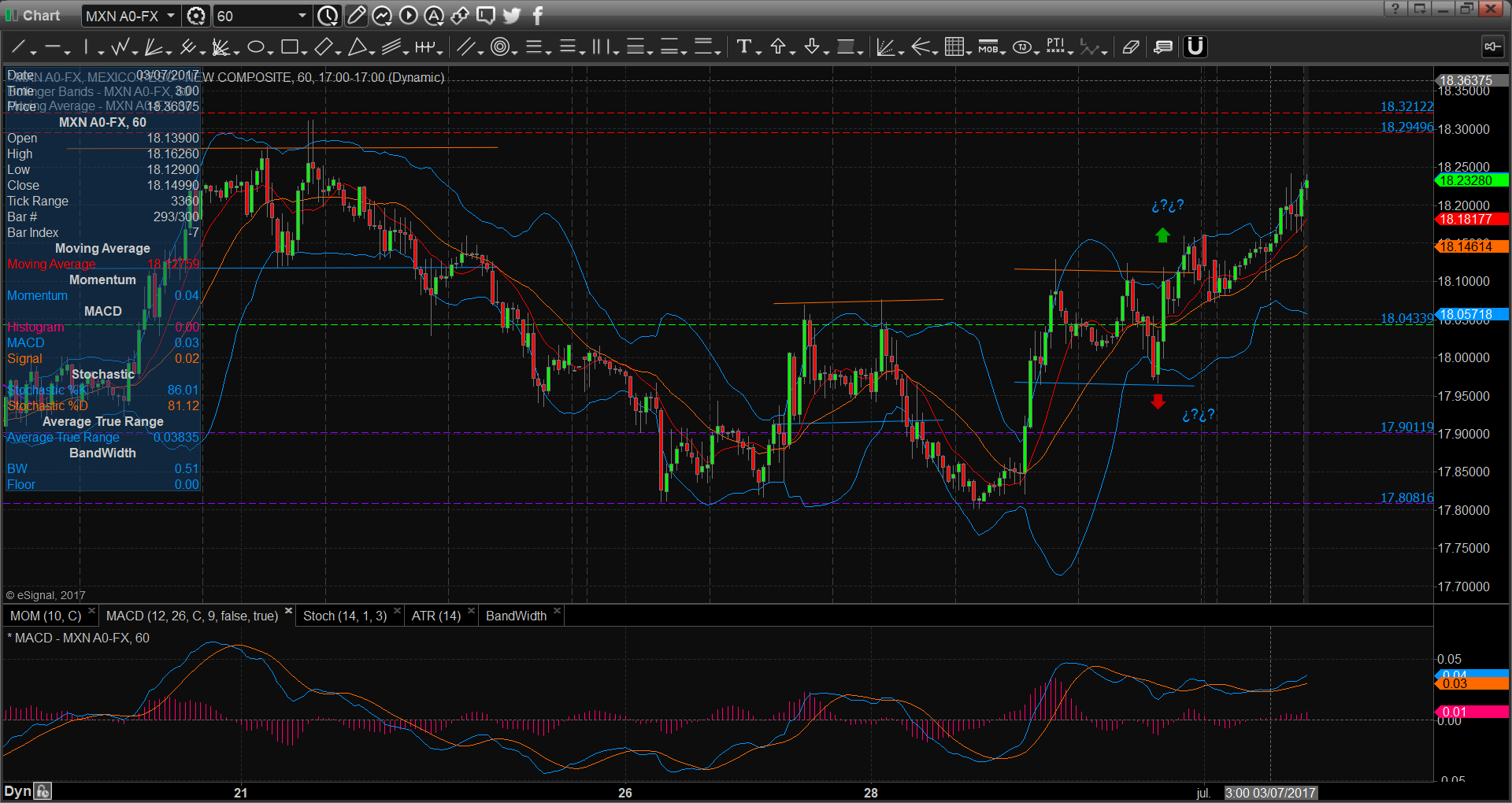Click the Dyn scaling mode button
Screen dimensions: 1512x803
point(17,792)
